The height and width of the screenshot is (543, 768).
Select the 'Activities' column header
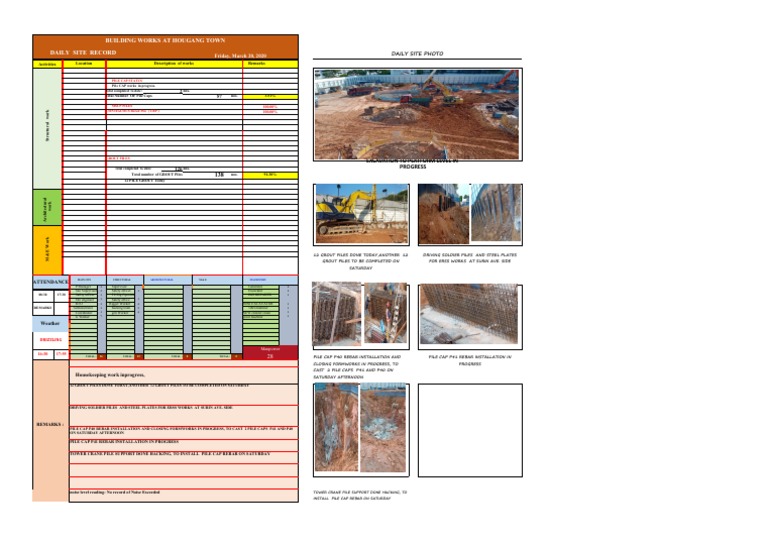[x=48, y=64]
